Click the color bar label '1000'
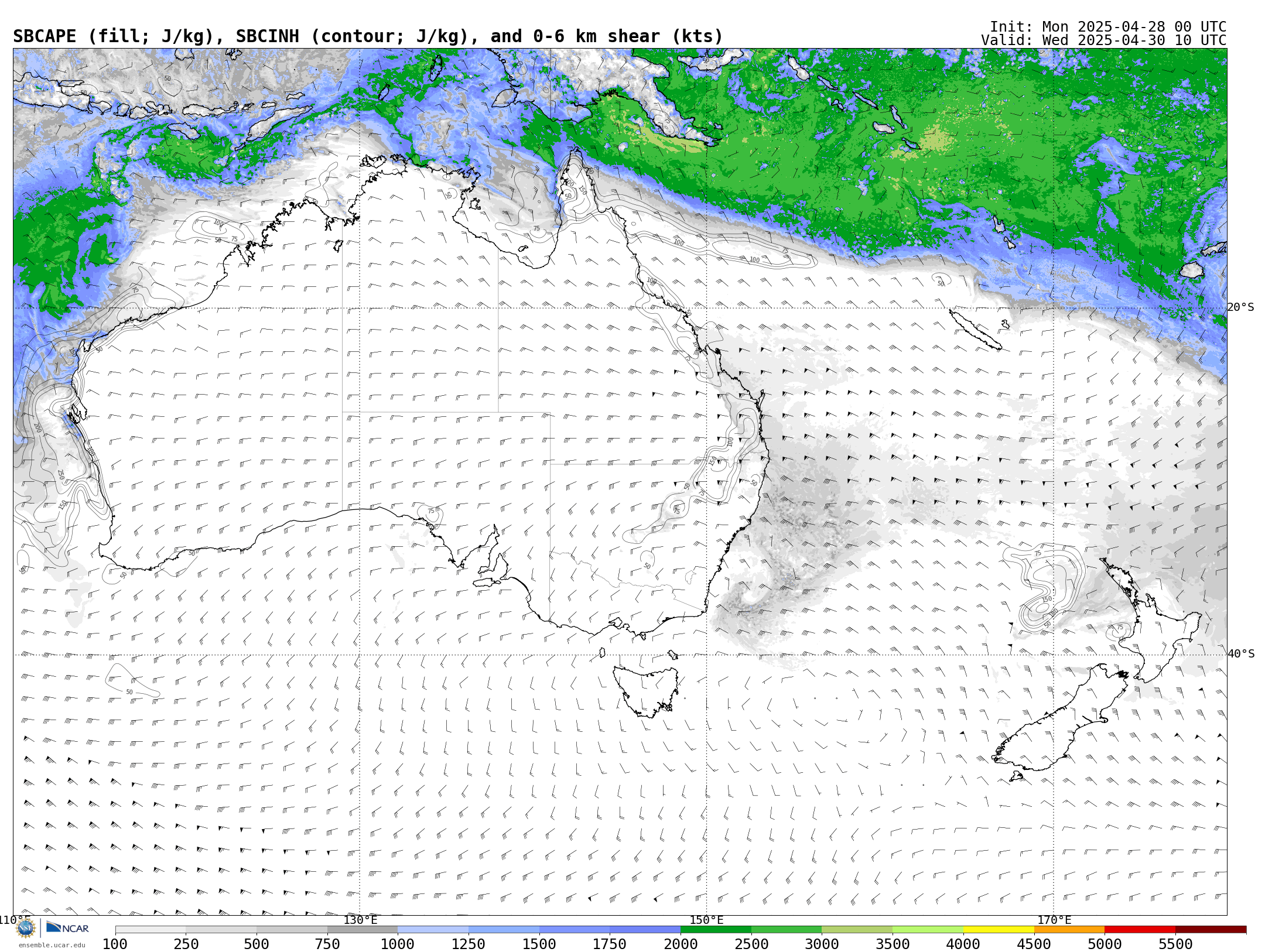 click(x=398, y=944)
